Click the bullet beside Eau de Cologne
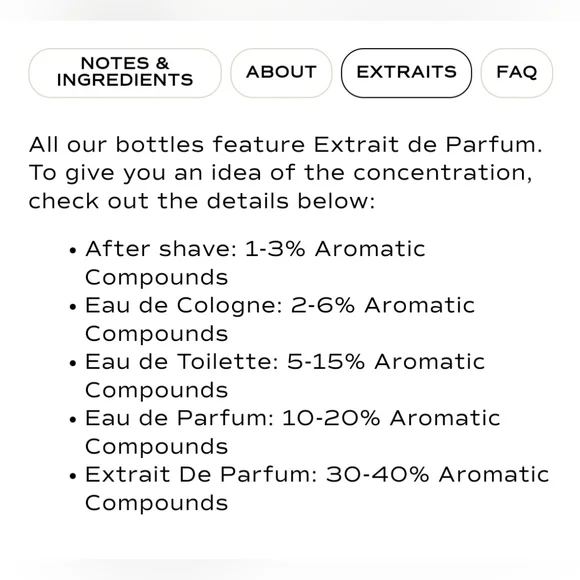The image size is (580, 580). click(x=72, y=307)
